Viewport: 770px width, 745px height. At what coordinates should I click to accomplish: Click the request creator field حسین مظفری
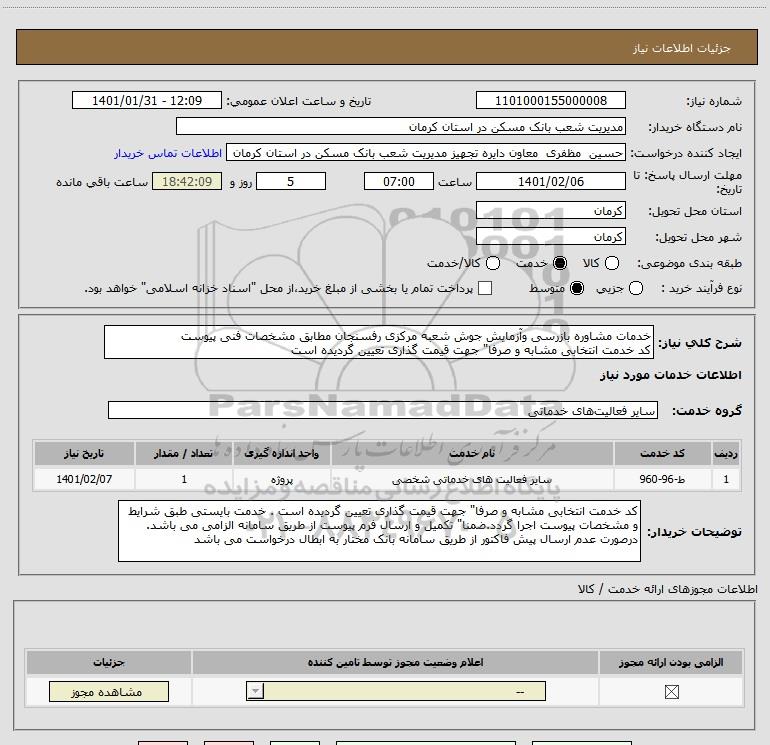point(426,153)
